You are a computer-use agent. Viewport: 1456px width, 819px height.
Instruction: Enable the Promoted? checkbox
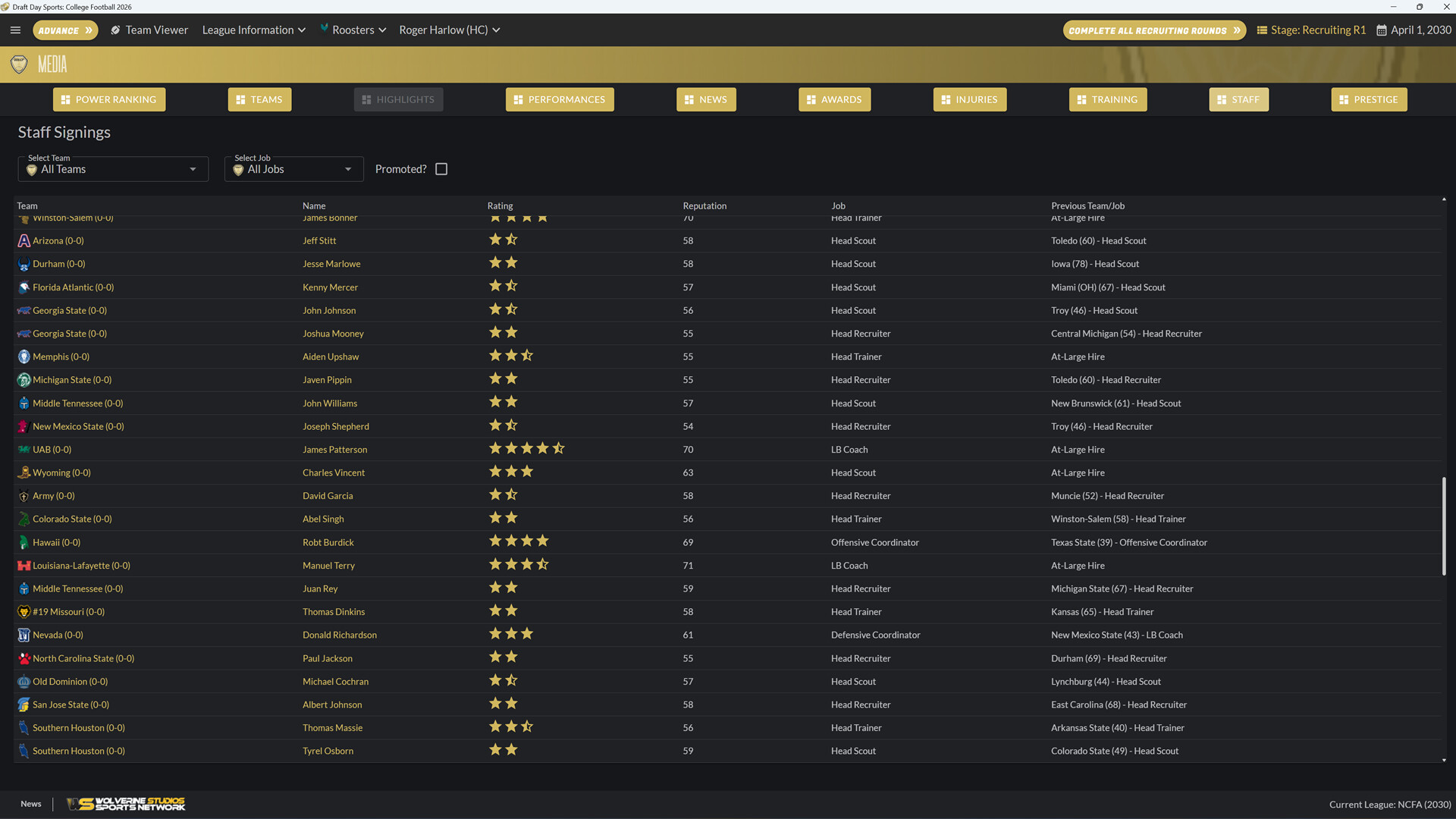pos(441,168)
